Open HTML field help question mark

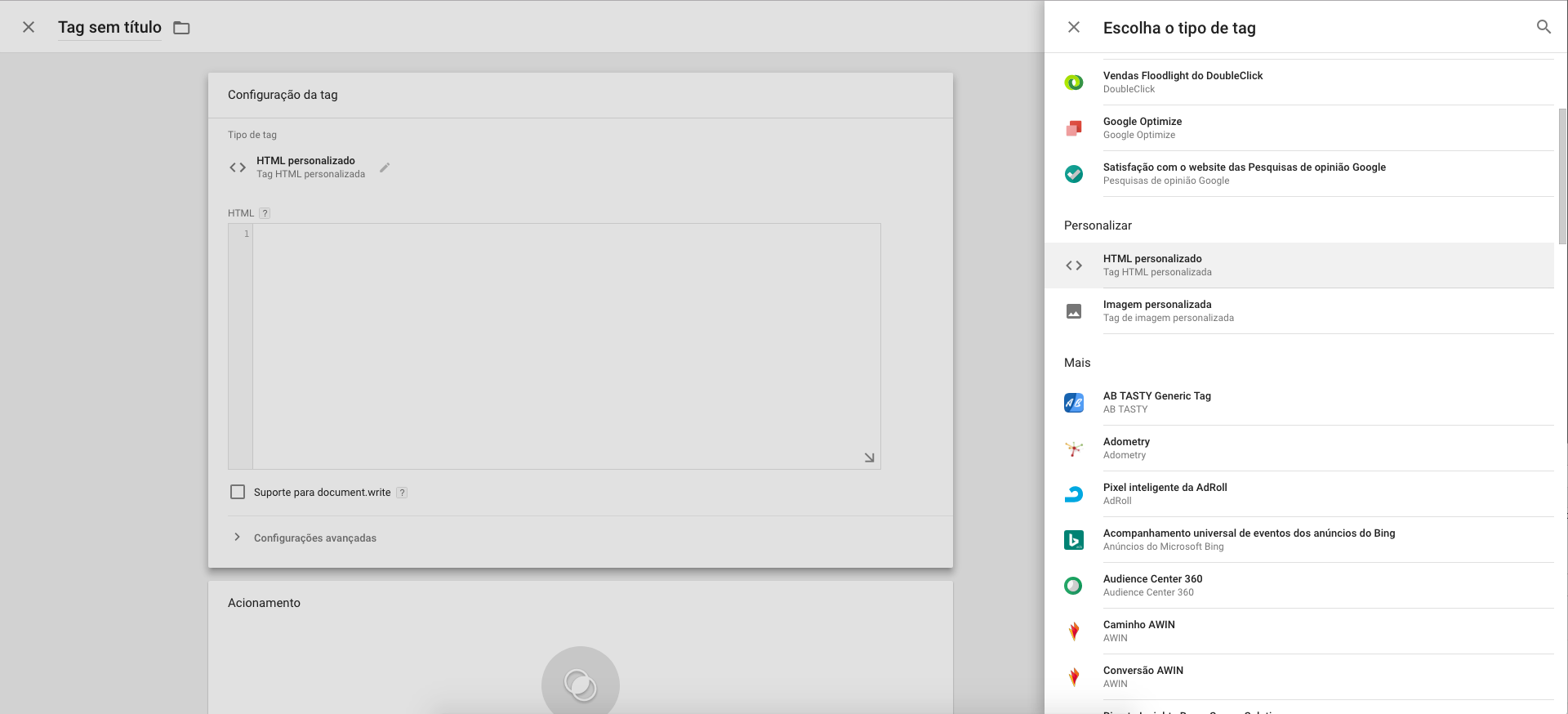[265, 213]
